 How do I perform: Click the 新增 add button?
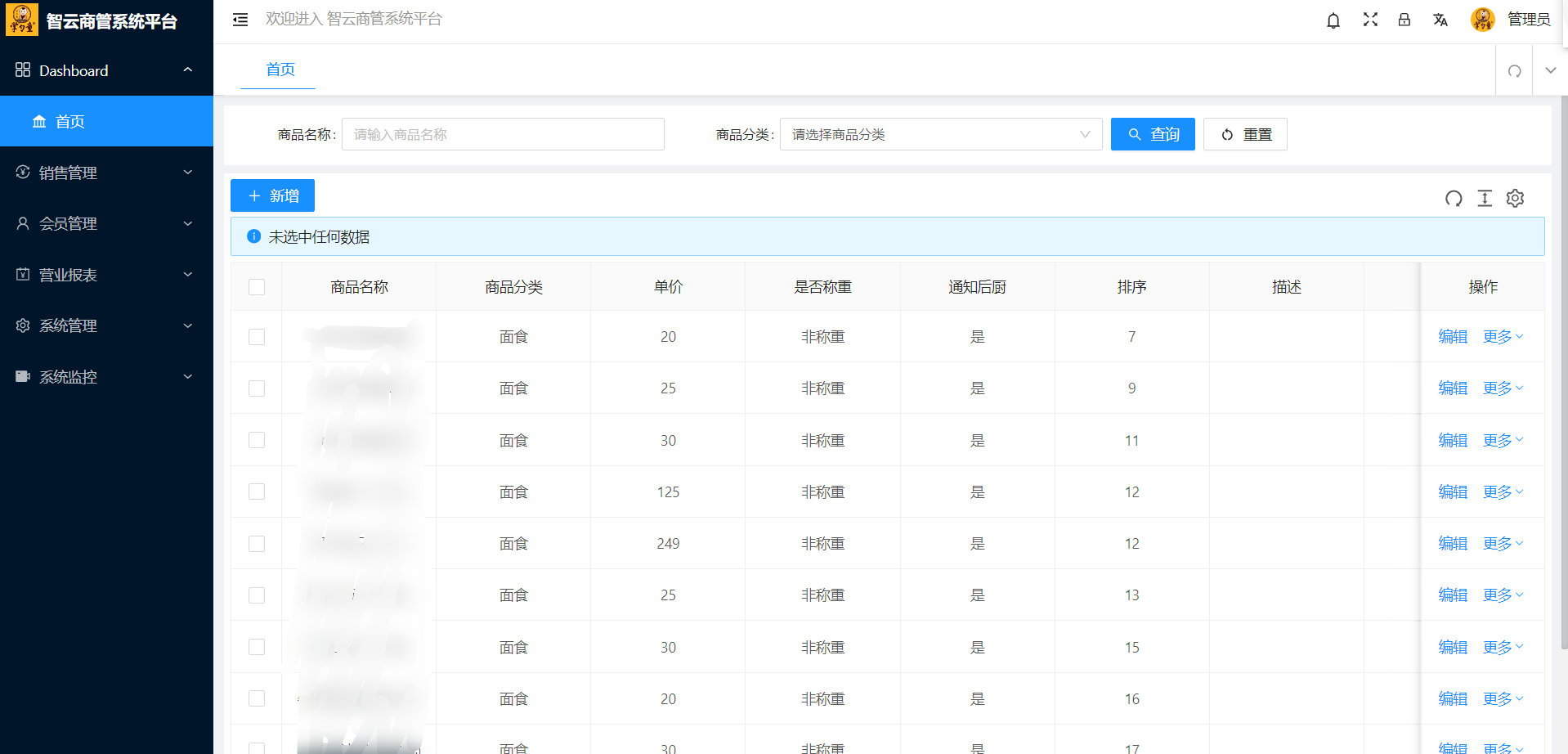point(272,195)
